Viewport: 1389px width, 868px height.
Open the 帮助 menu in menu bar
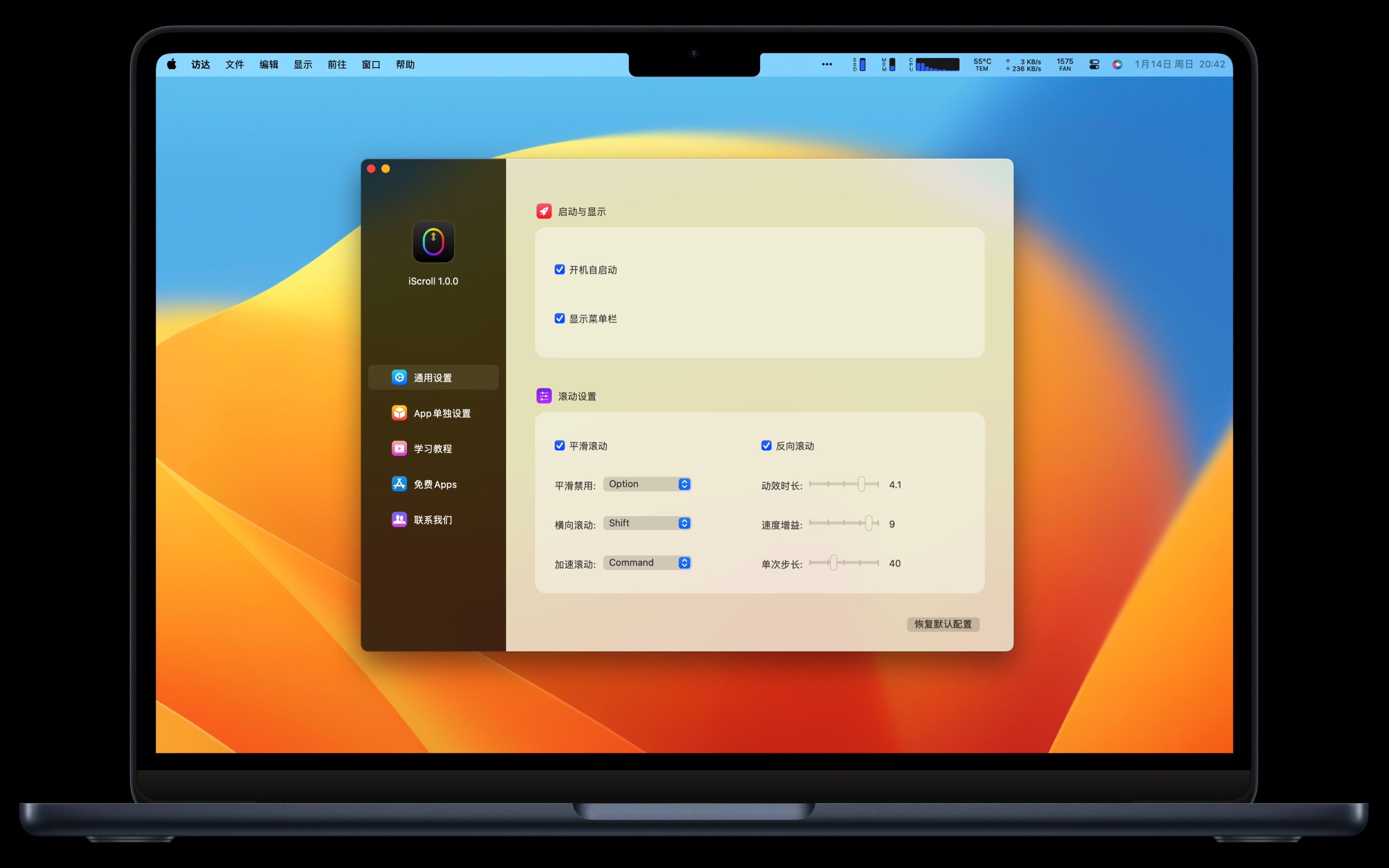pyautogui.click(x=405, y=64)
